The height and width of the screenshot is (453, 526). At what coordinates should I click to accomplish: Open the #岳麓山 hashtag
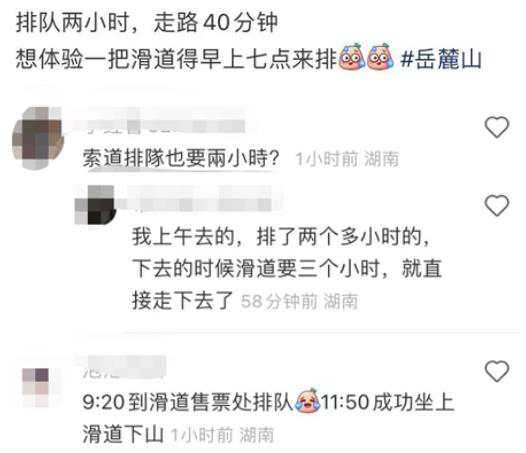441,59
